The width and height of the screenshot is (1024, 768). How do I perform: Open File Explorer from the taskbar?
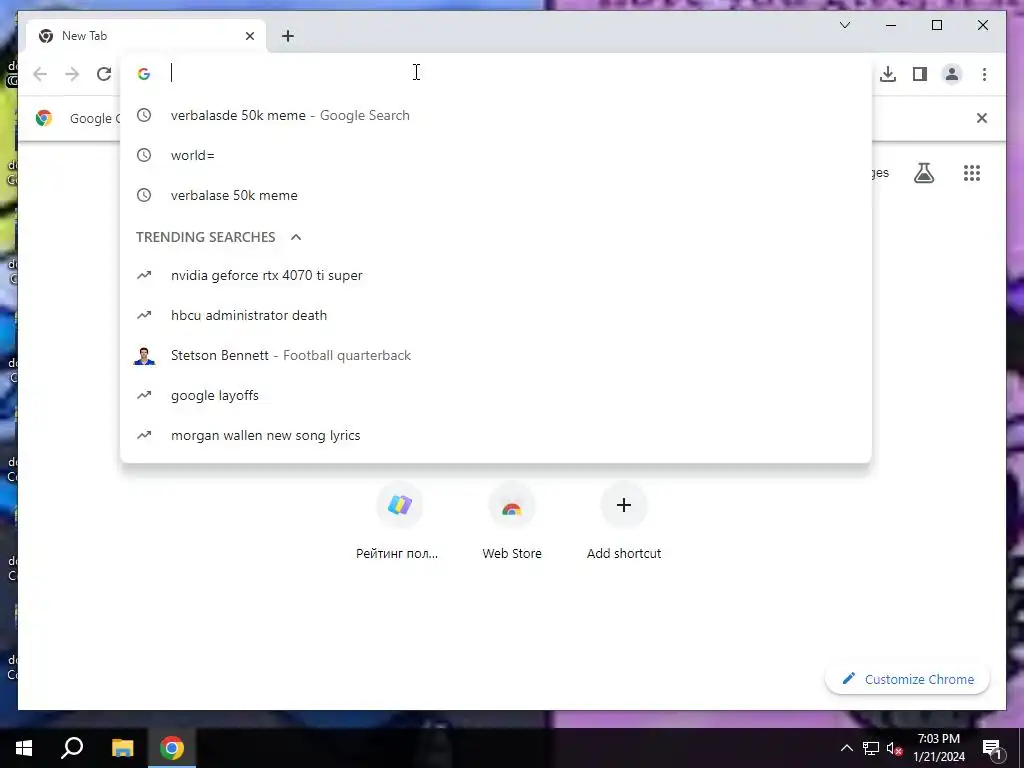click(x=122, y=748)
